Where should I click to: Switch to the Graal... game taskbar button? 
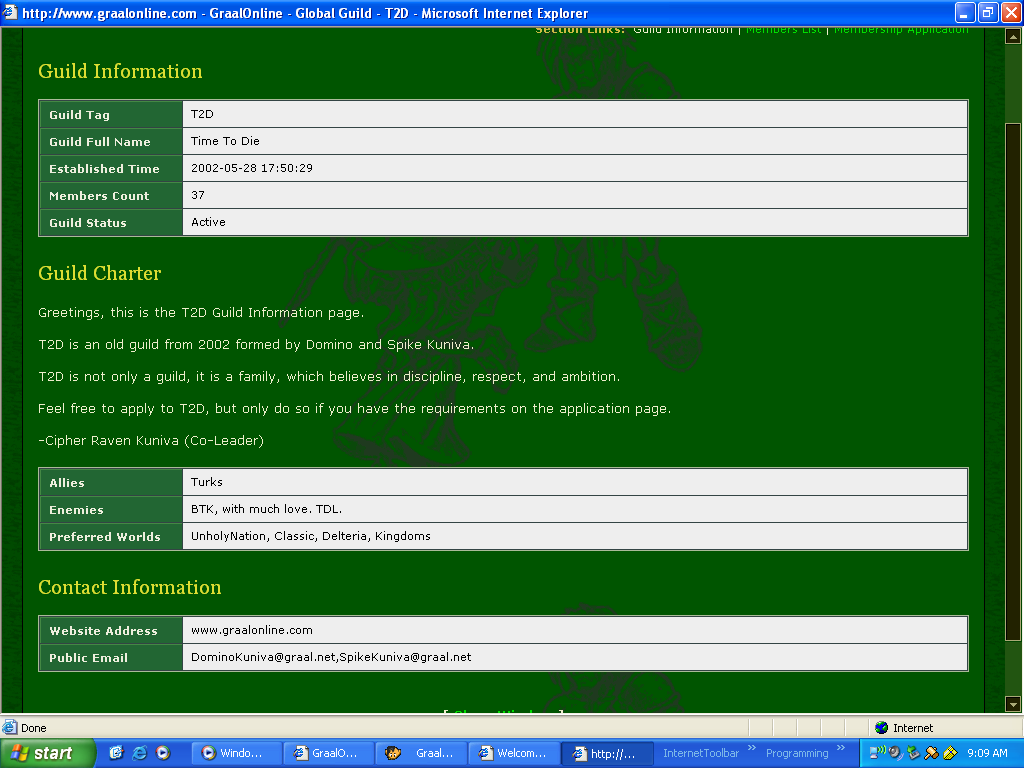(421, 754)
